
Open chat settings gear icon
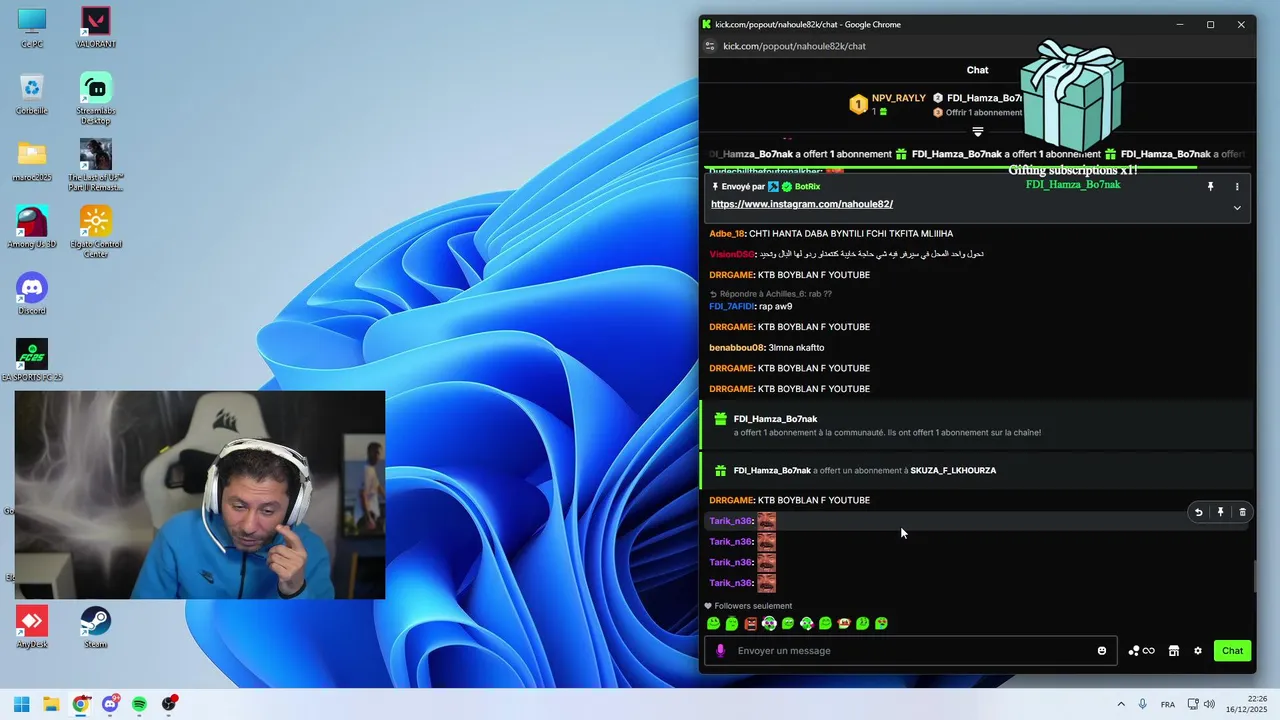tap(1198, 651)
